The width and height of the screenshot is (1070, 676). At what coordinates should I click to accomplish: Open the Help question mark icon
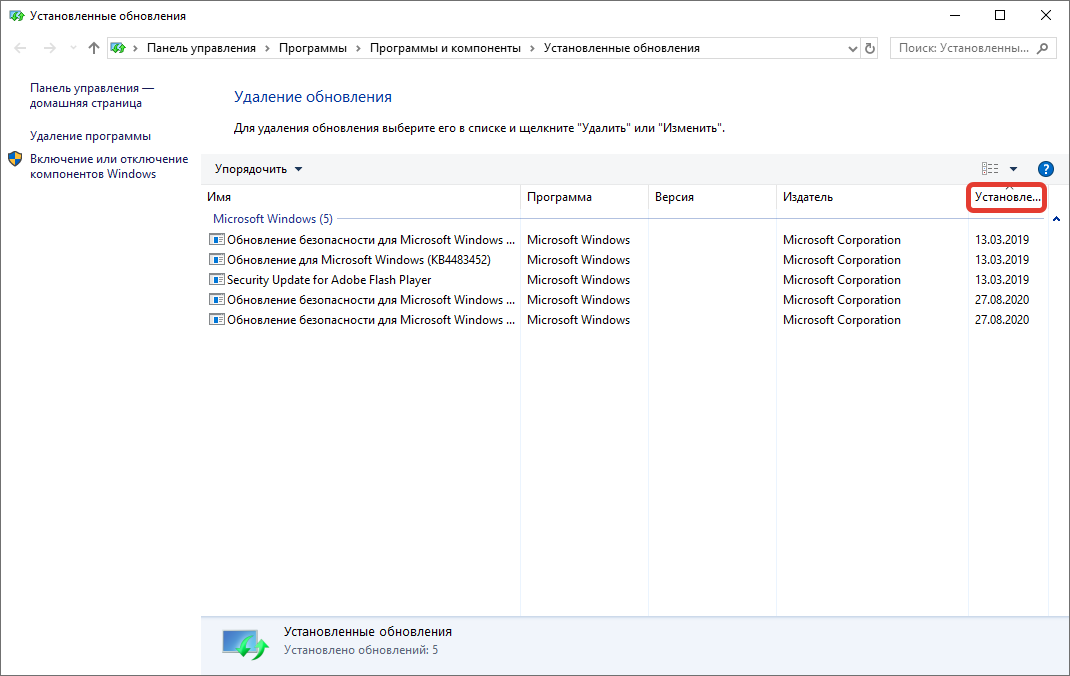(x=1046, y=169)
